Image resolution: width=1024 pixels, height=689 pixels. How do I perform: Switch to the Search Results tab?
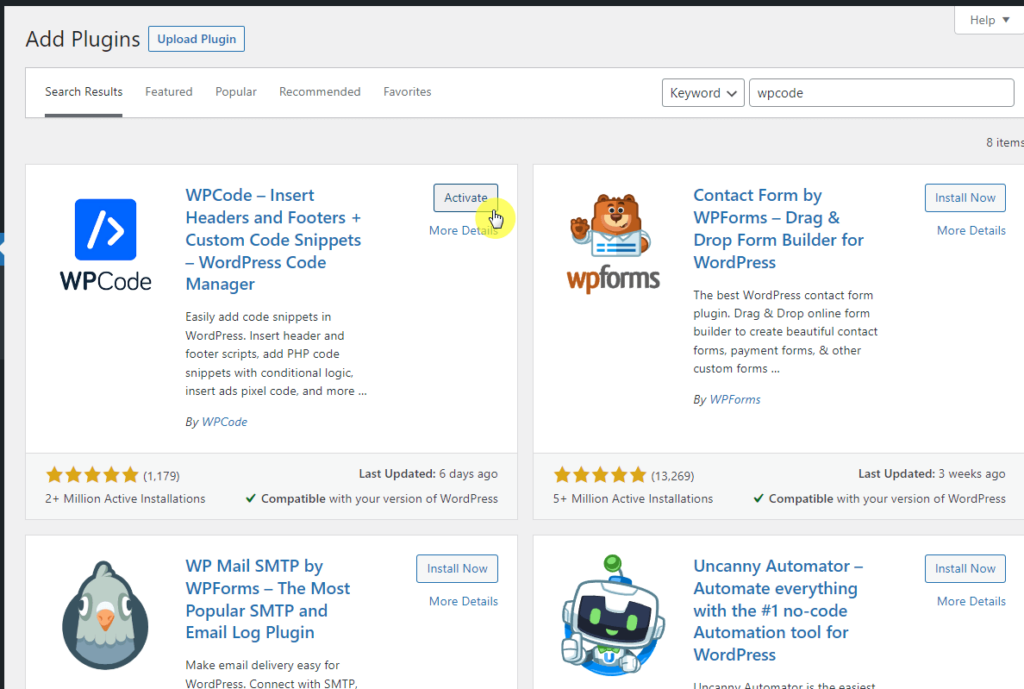(84, 92)
